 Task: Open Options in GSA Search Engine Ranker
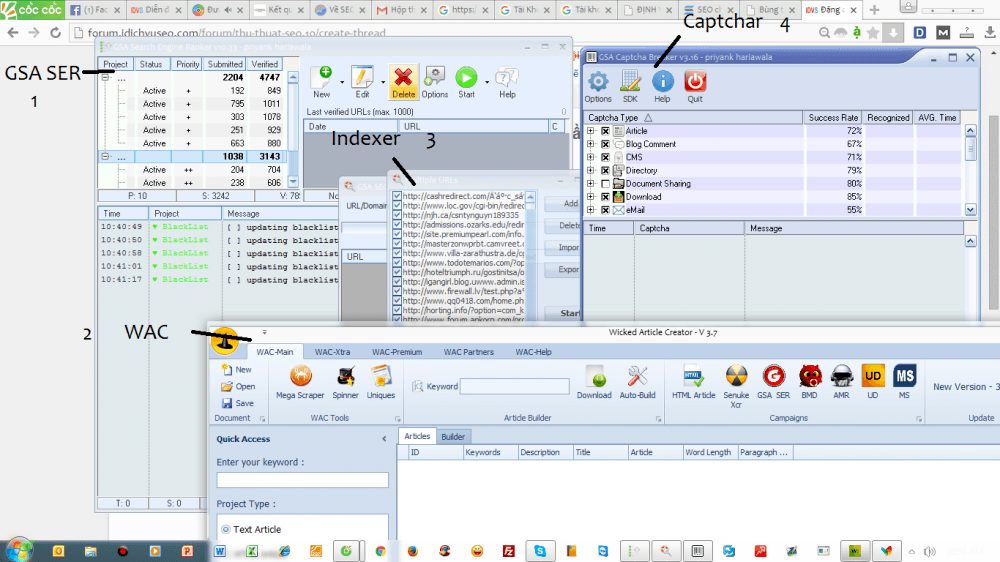tap(435, 78)
